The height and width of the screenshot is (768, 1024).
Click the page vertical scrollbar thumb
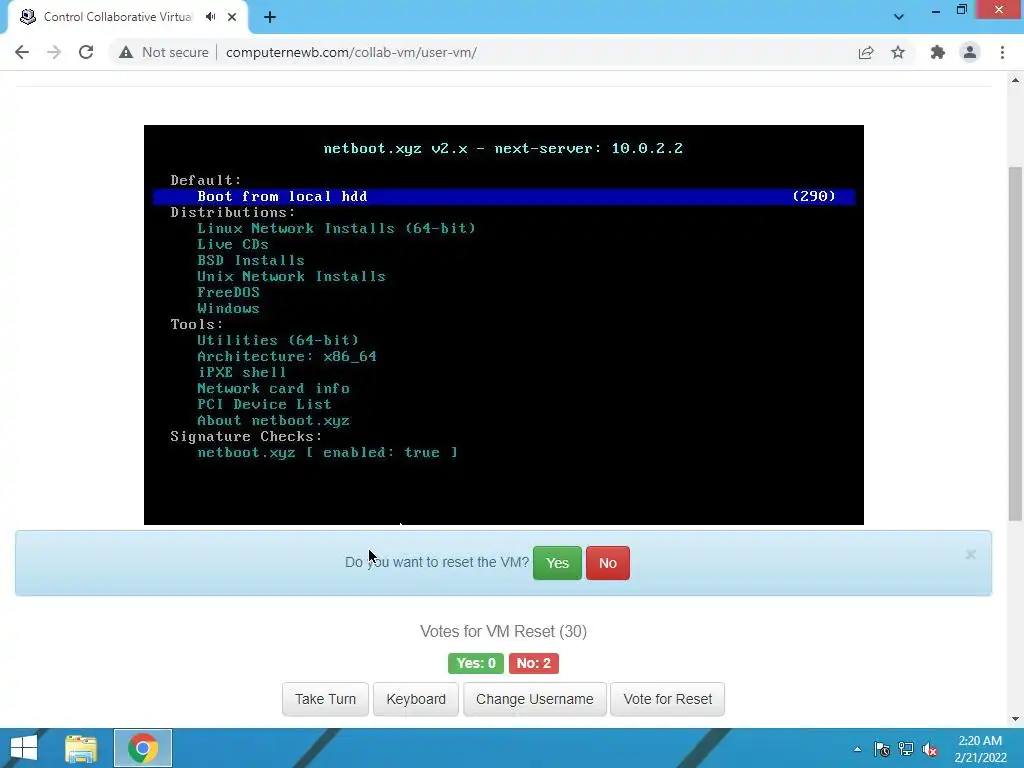tap(1015, 344)
